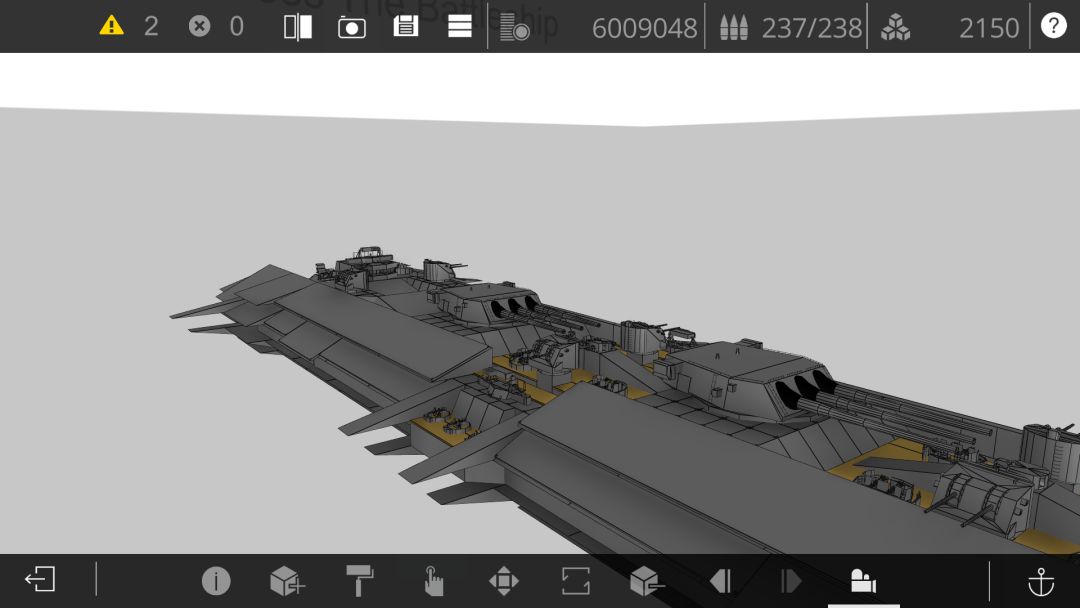The width and height of the screenshot is (1080, 608).
Task: Exit the editor with the exit arrow icon
Action: tap(40, 579)
